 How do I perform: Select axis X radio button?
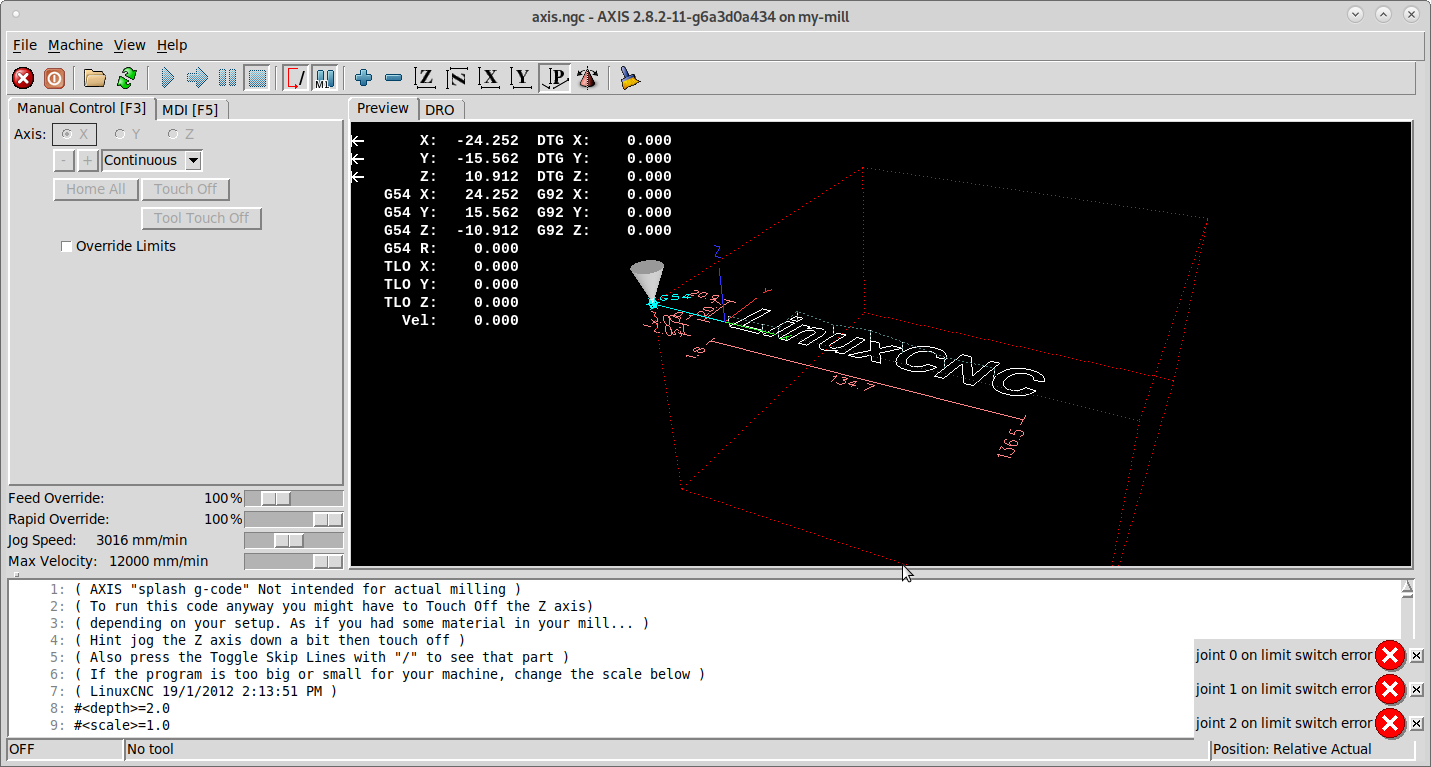point(74,134)
